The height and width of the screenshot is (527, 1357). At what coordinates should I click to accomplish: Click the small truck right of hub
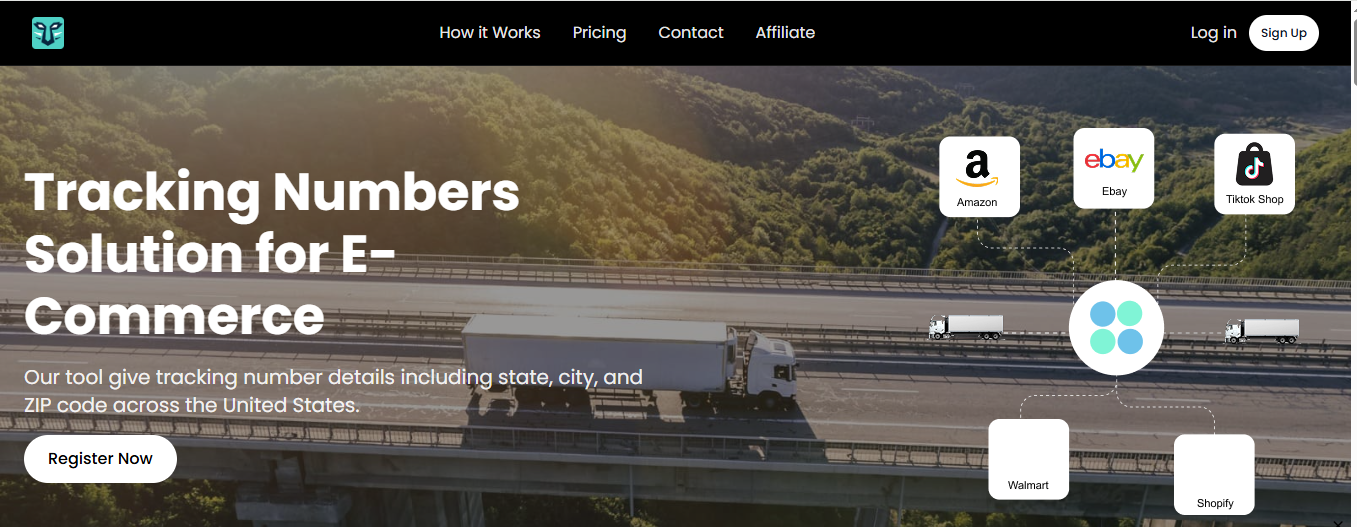click(x=1263, y=331)
